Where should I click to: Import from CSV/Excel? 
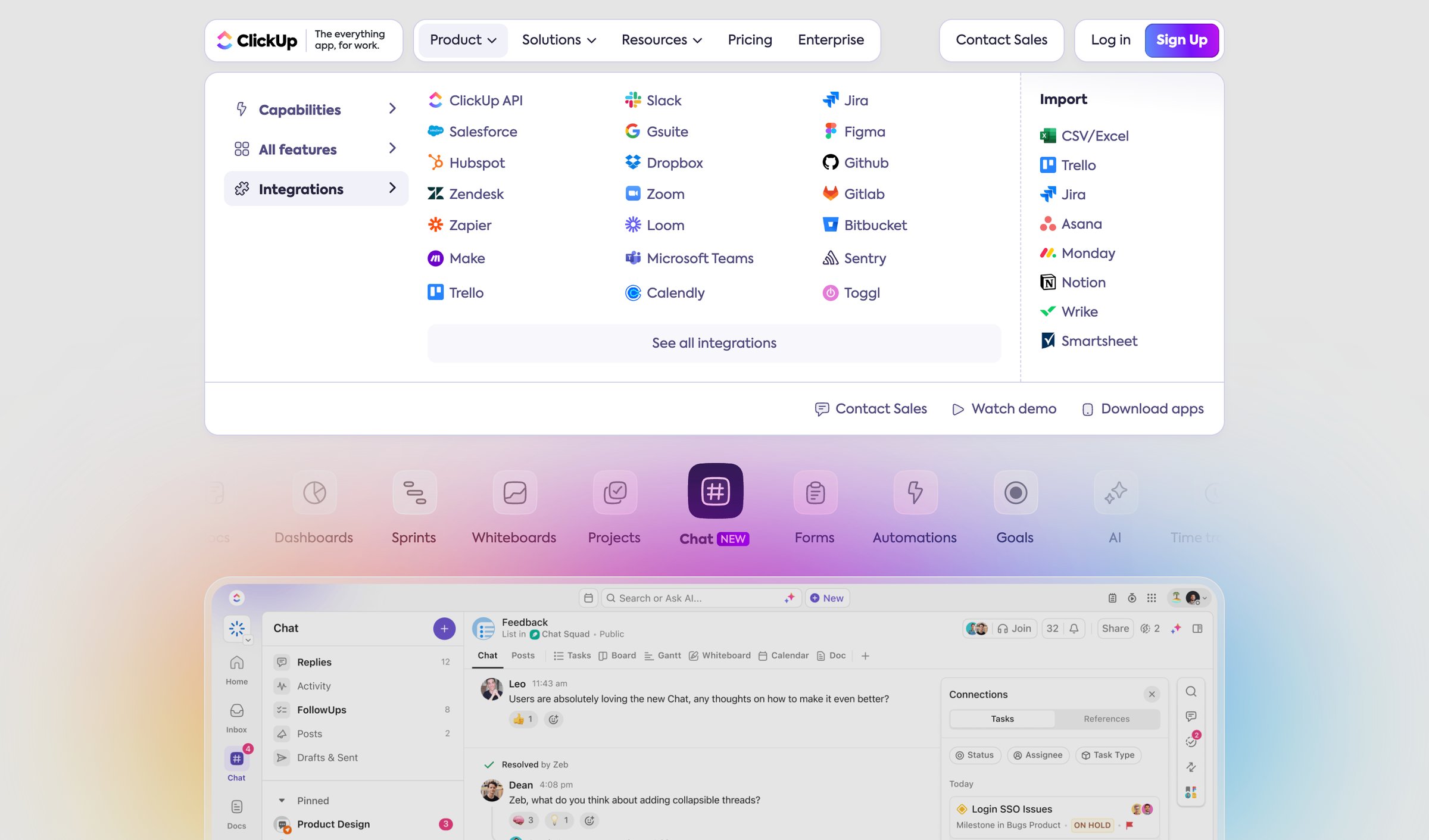1084,136
